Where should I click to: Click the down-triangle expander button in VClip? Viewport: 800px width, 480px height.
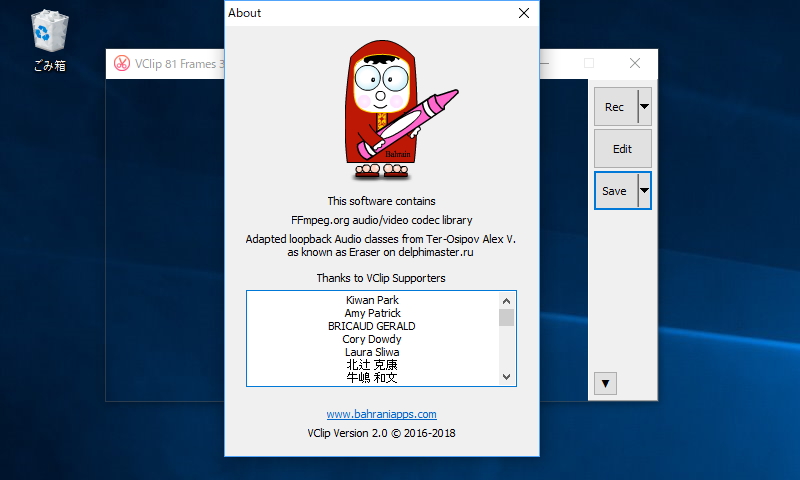606,384
